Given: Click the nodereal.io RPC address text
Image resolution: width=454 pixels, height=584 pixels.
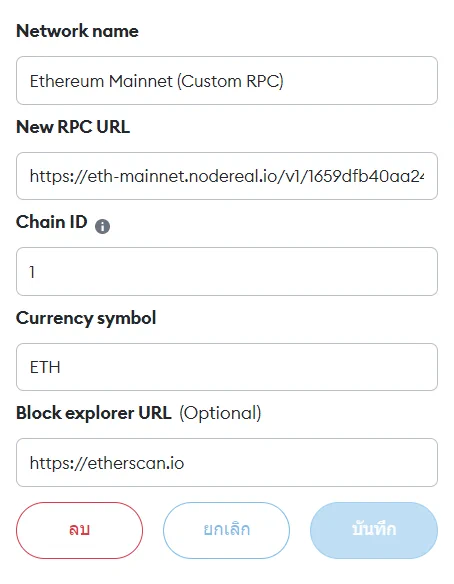Looking at the screenshot, I should pos(227,176).
